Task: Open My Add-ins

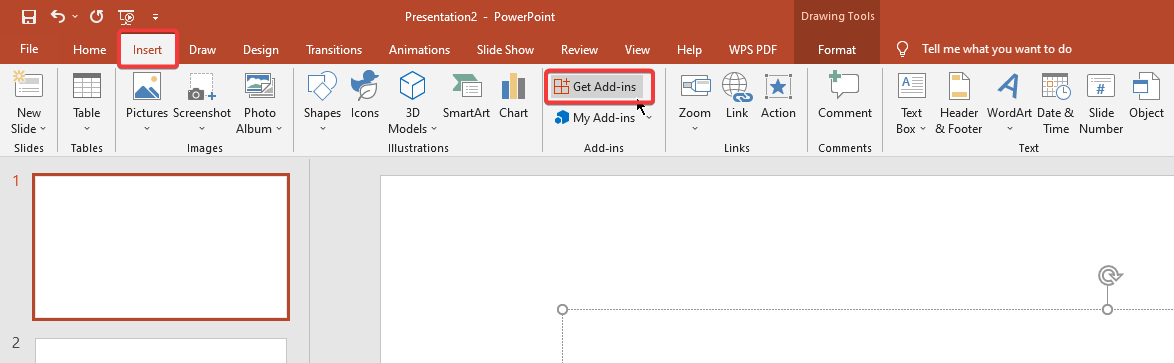Action: click(596, 118)
